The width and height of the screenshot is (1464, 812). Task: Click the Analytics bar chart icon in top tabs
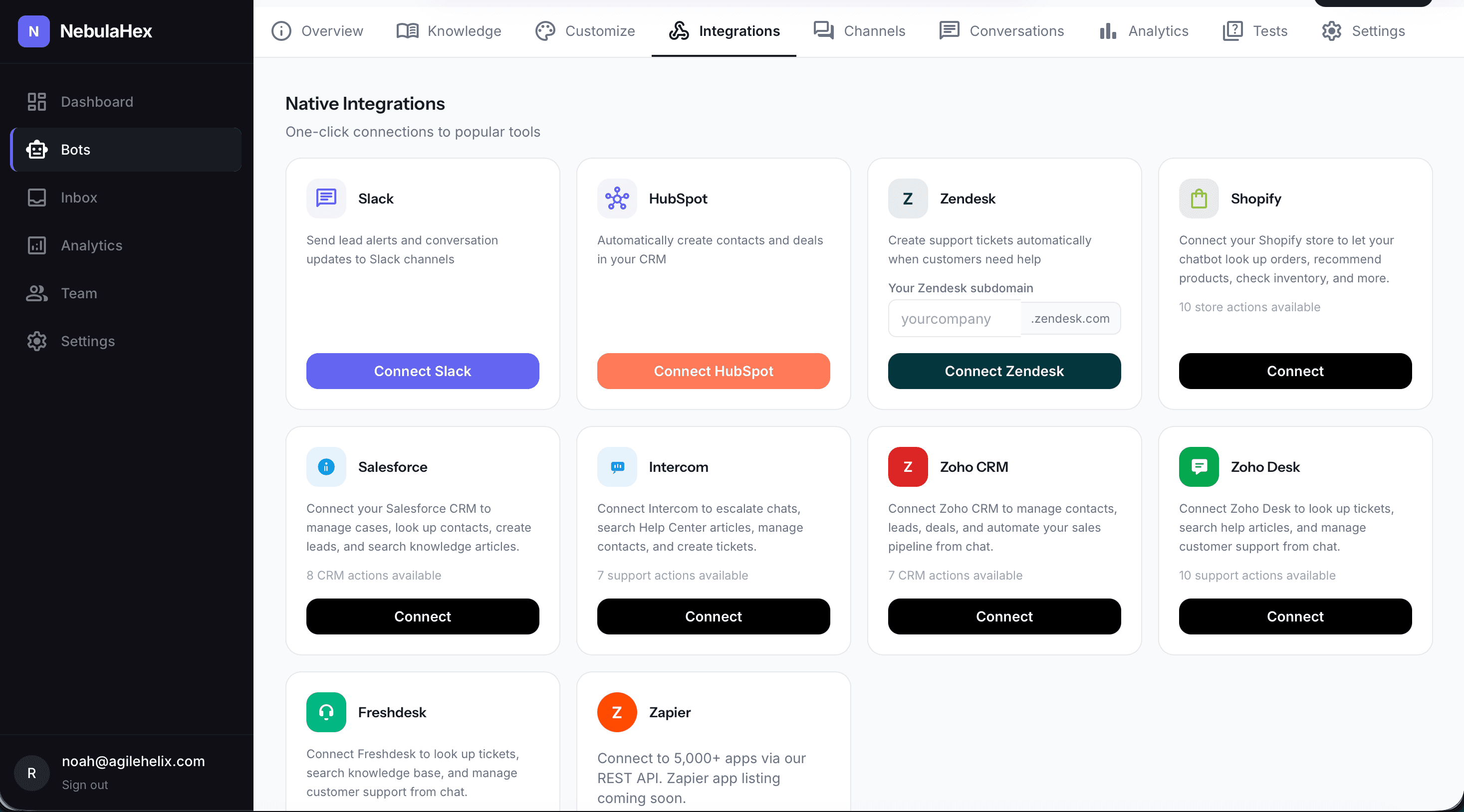pos(1108,31)
